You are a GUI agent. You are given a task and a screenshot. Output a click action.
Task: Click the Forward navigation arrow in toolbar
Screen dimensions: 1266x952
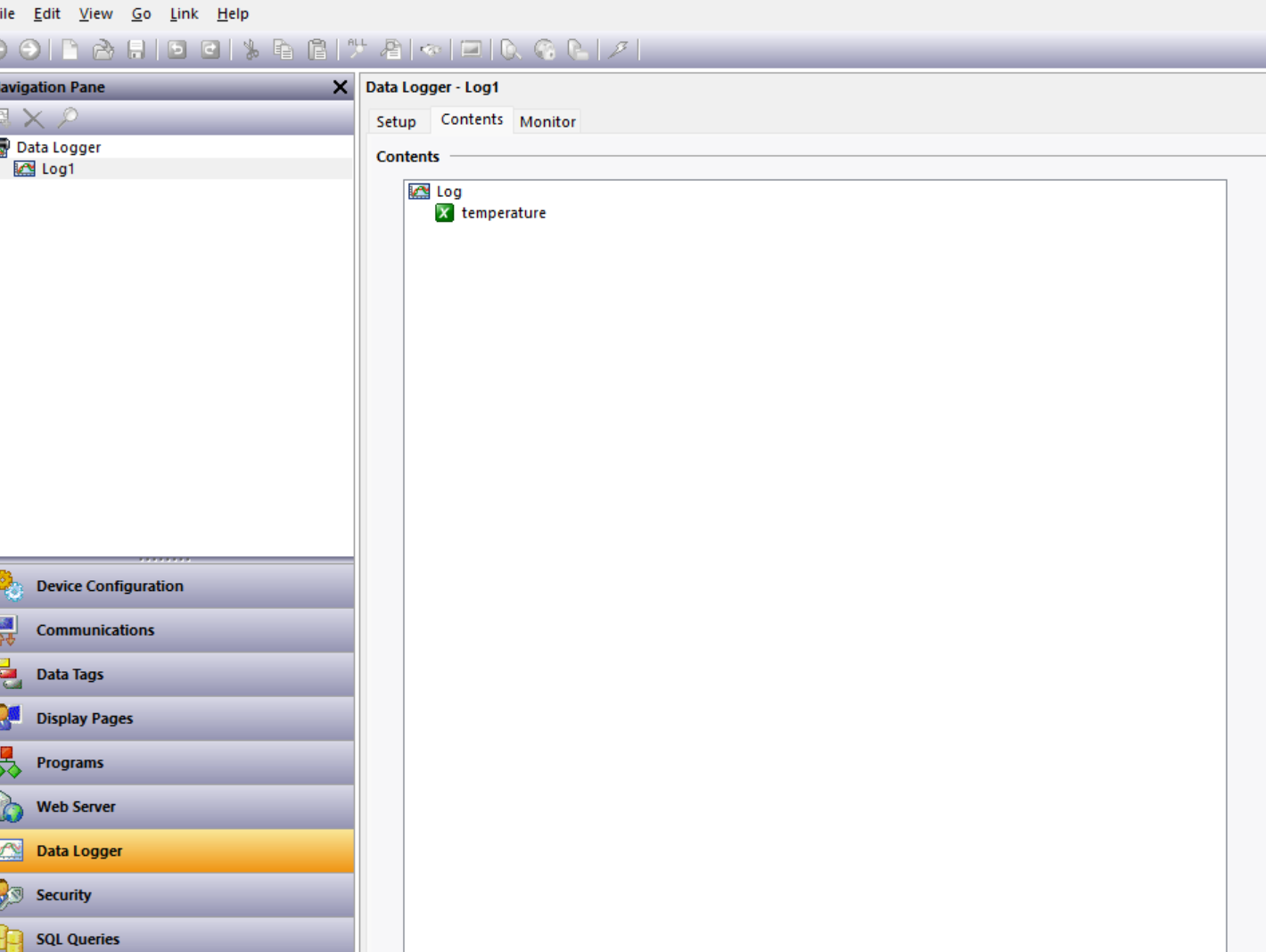[x=29, y=50]
